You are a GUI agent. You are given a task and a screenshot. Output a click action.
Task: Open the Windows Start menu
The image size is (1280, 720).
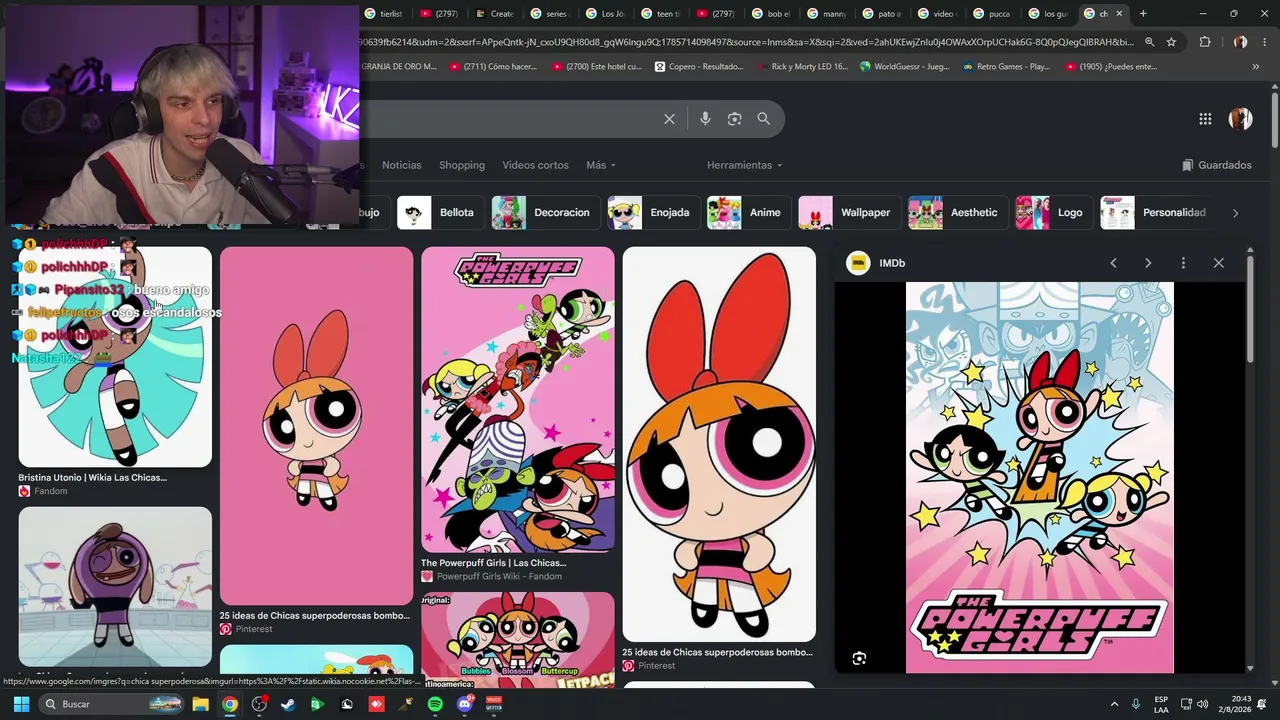pos(21,704)
